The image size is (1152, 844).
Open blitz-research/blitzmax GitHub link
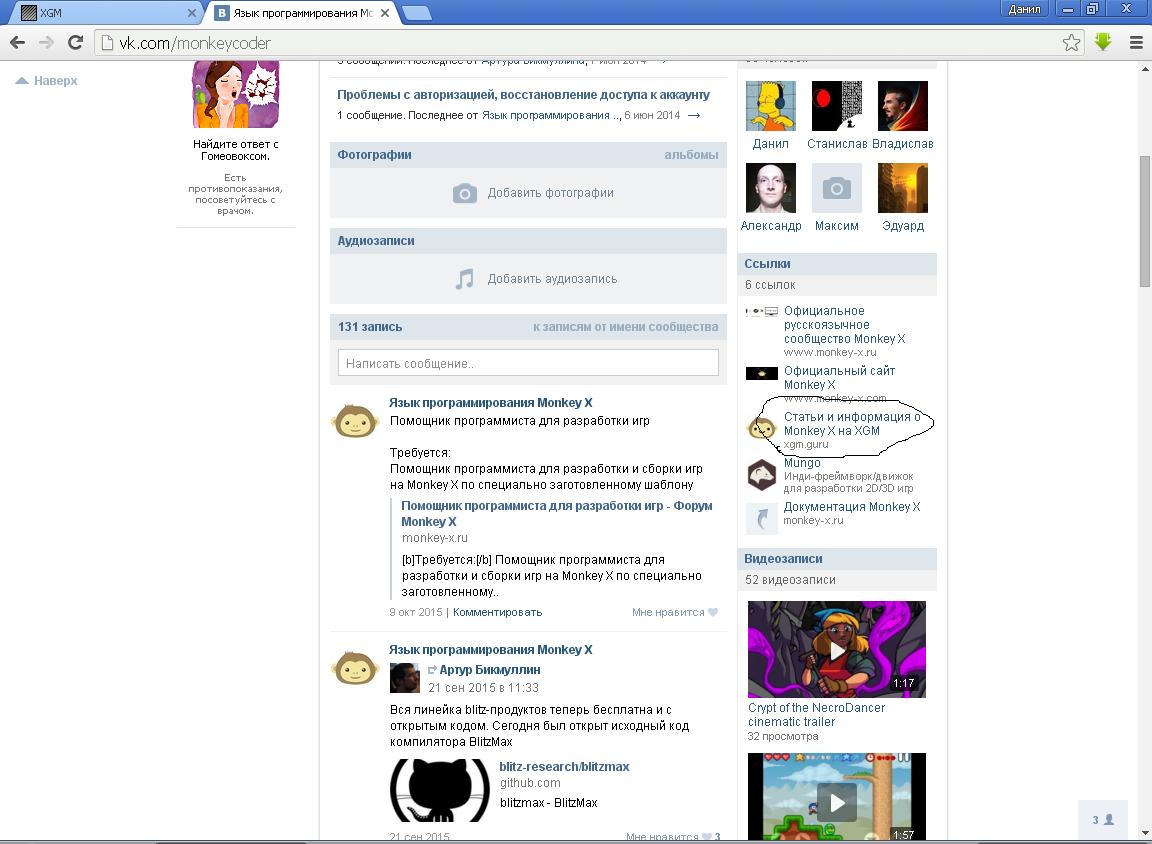click(x=564, y=766)
